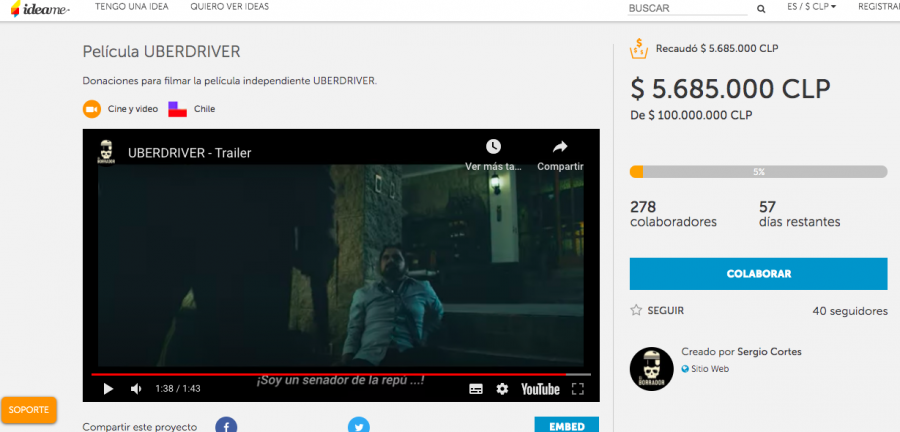Click the 40 seguidores text
This screenshot has width=900, height=432.
(x=850, y=311)
